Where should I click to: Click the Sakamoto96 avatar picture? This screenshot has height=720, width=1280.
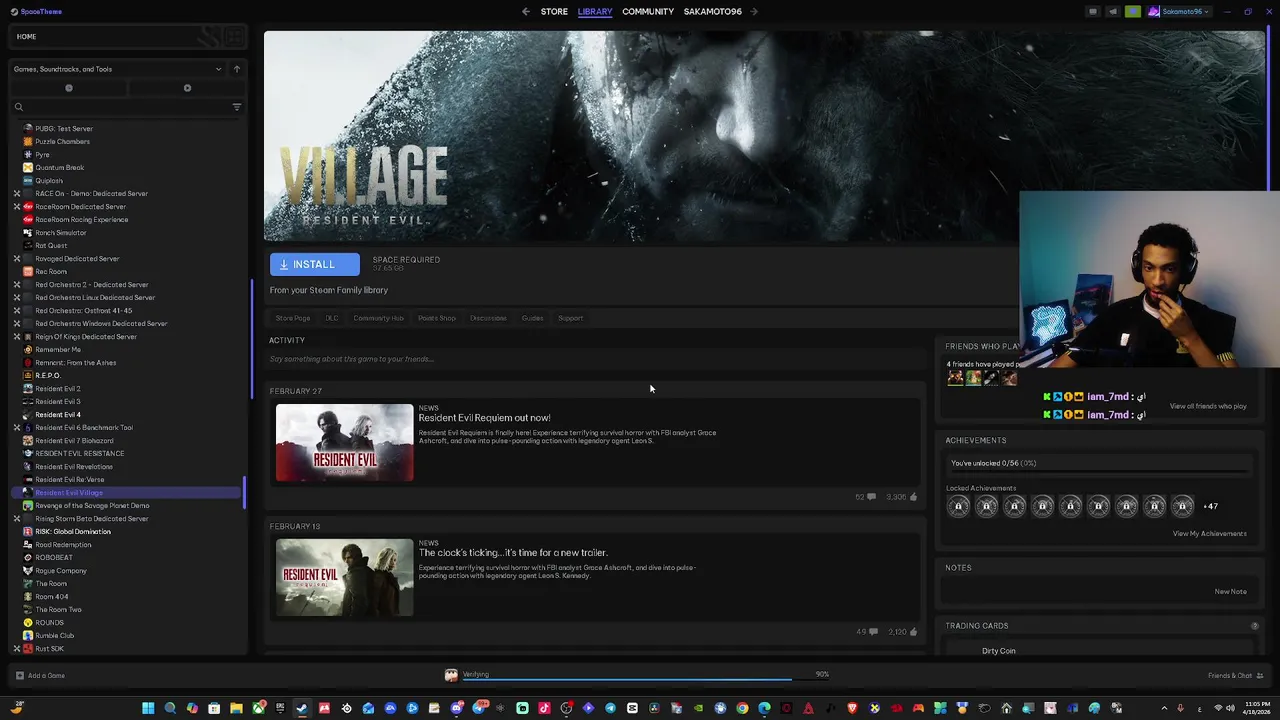pyautogui.click(x=1154, y=12)
